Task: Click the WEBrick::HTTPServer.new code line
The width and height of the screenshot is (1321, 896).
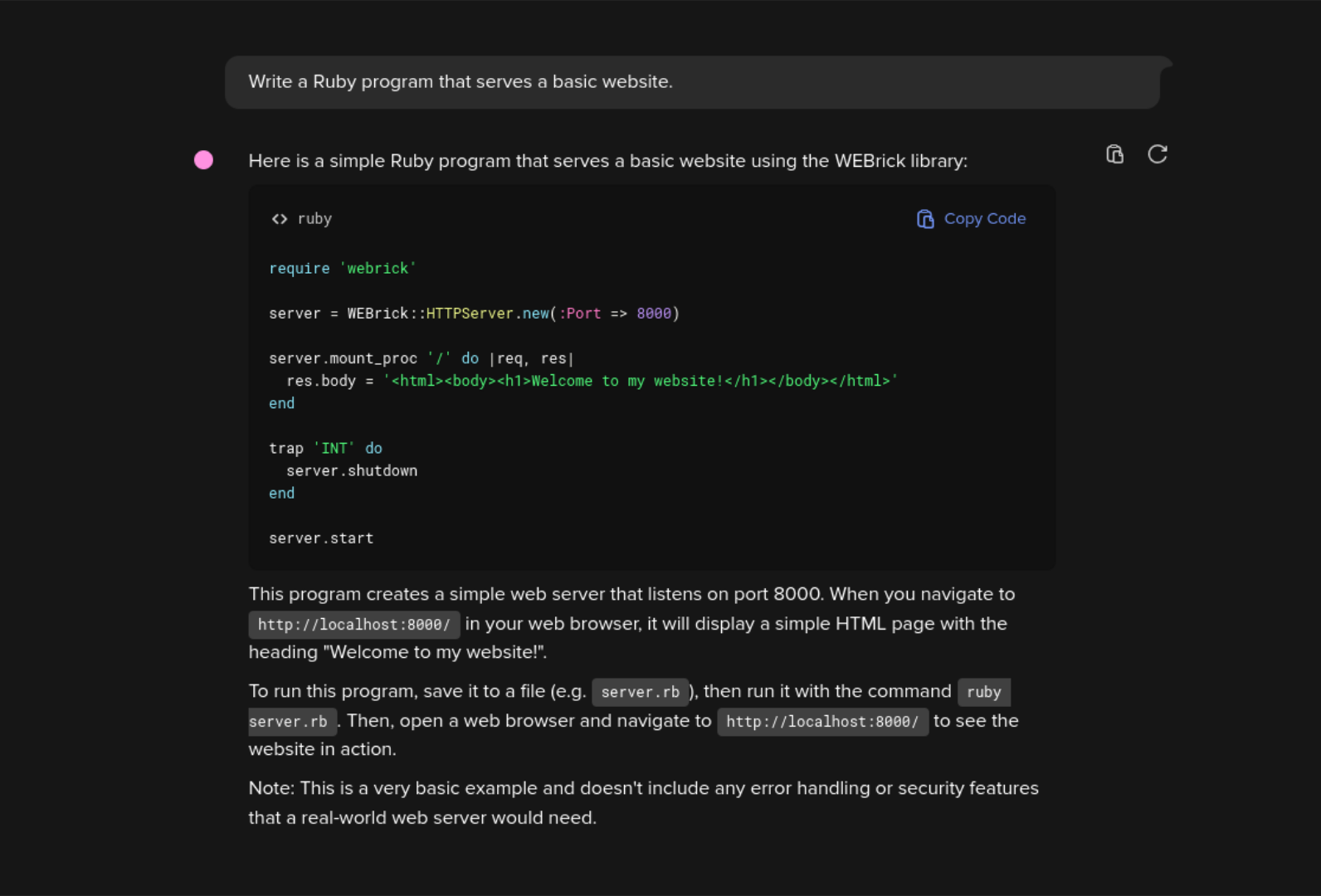Action: [474, 314]
